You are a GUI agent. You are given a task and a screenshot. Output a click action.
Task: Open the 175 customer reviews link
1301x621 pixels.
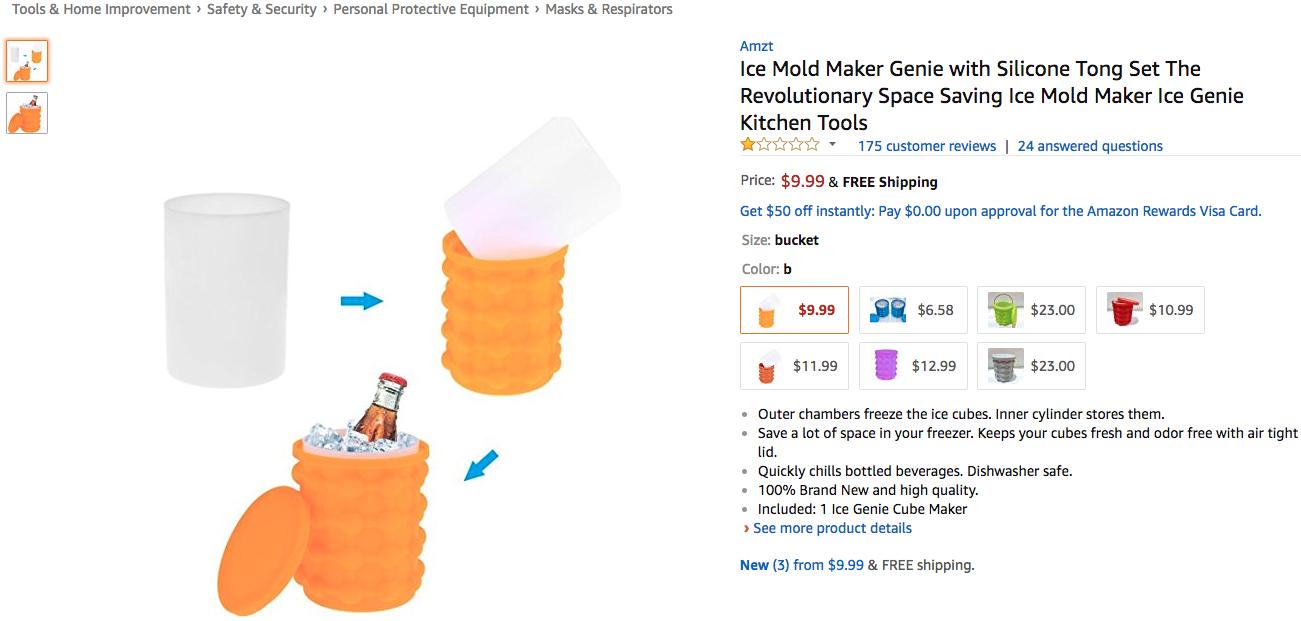926,146
